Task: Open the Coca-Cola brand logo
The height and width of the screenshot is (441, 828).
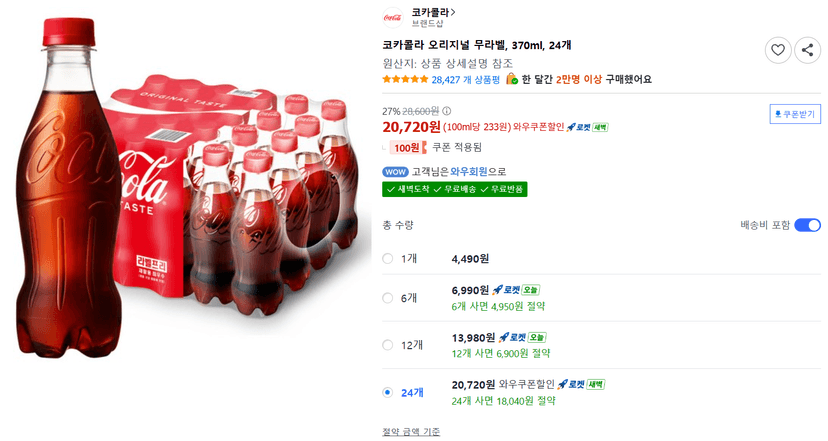Action: coord(393,17)
